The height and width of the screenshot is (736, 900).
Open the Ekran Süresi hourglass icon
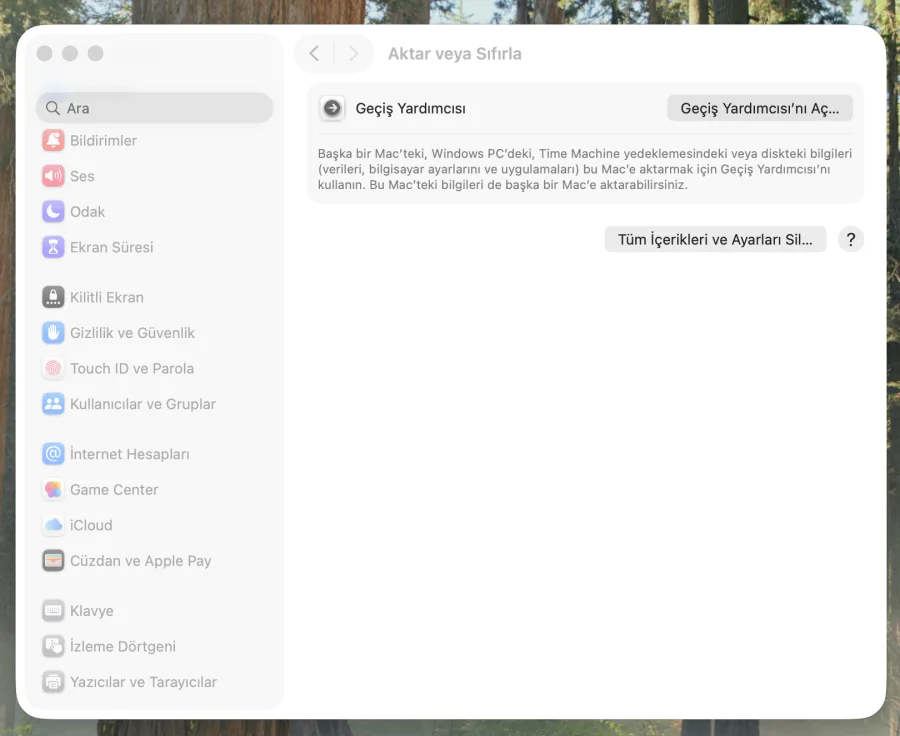(x=53, y=247)
